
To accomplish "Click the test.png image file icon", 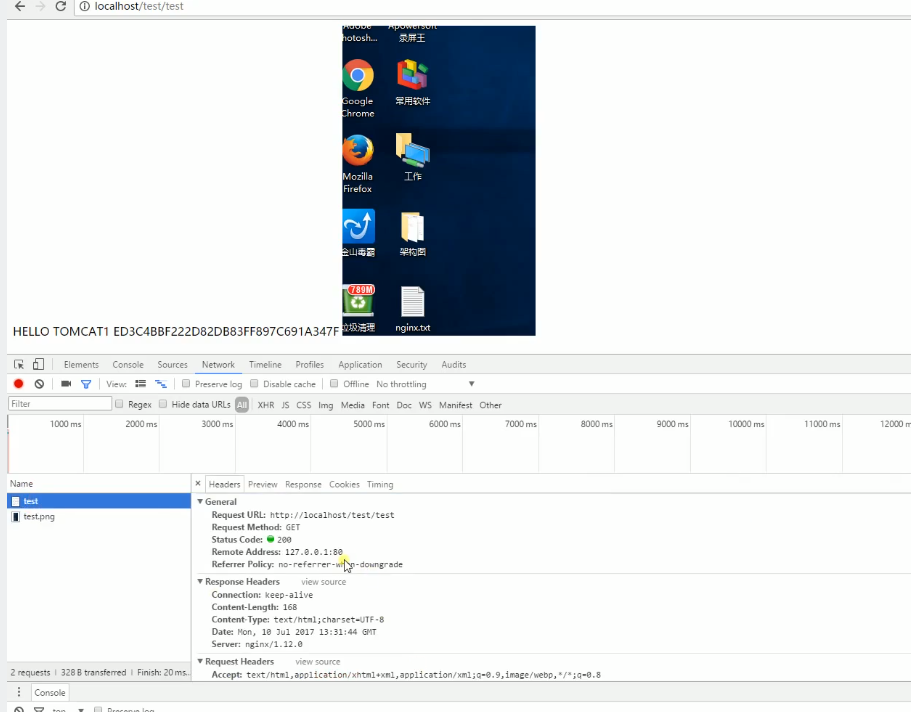I will click(x=16, y=517).
